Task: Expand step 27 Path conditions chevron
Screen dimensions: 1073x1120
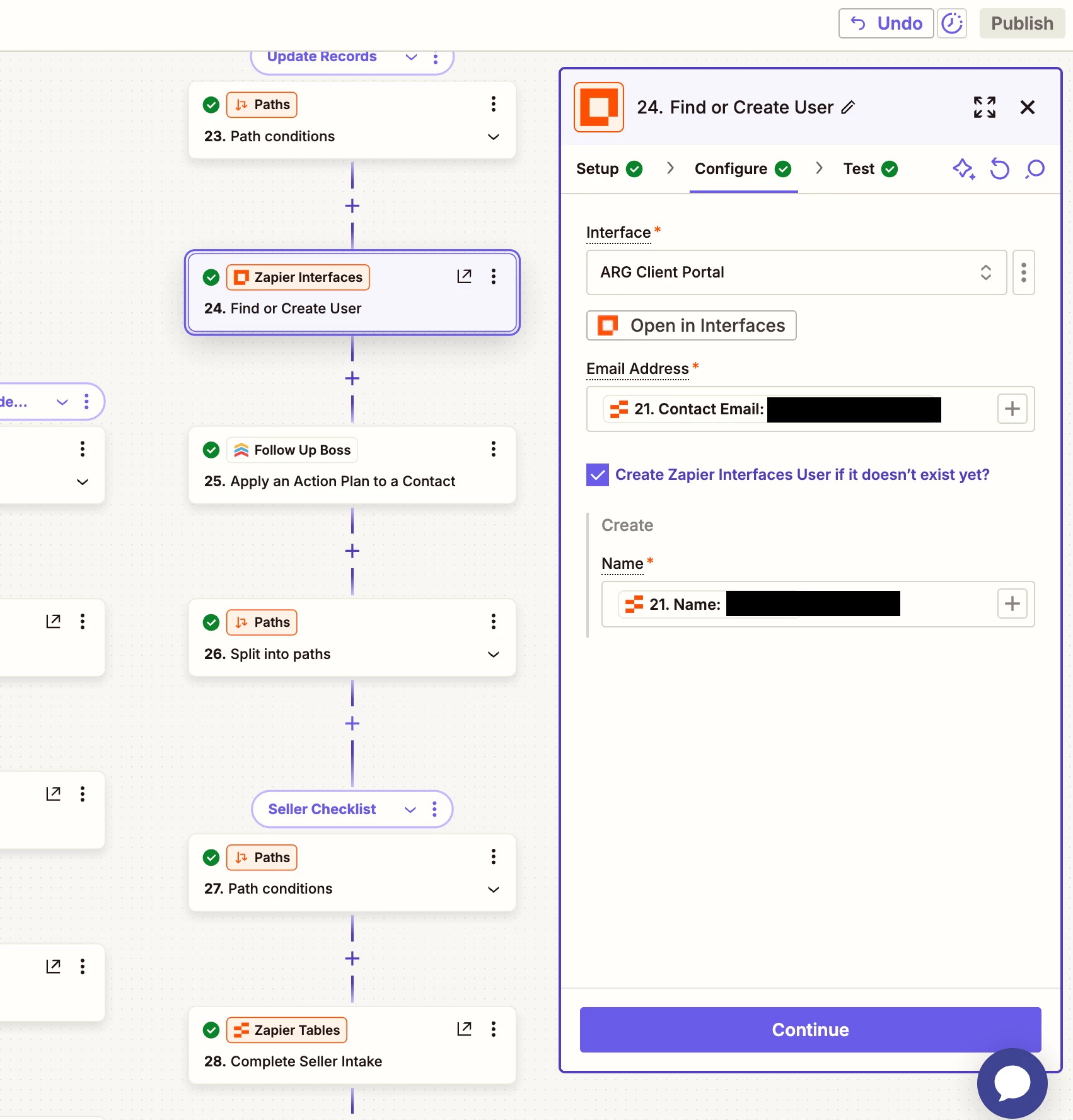Action: pos(494,889)
